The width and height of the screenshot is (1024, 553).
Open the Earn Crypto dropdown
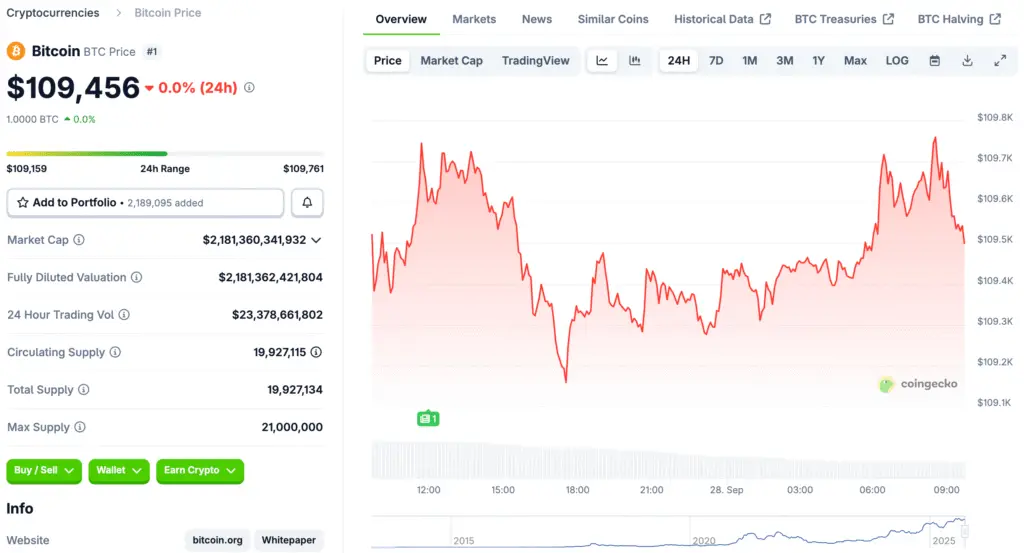200,470
